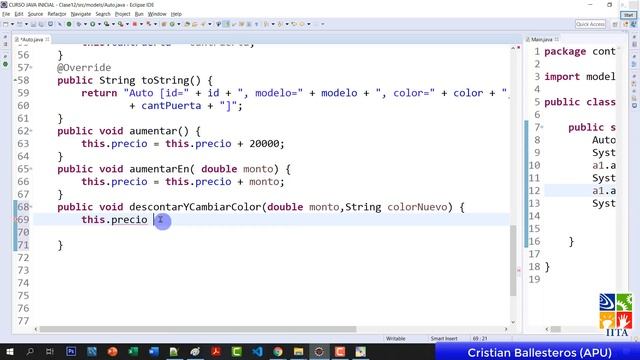This screenshot has width=640, height=360.
Task: Expand the Run configurations dropdown arrow
Action: [x=99, y=24]
